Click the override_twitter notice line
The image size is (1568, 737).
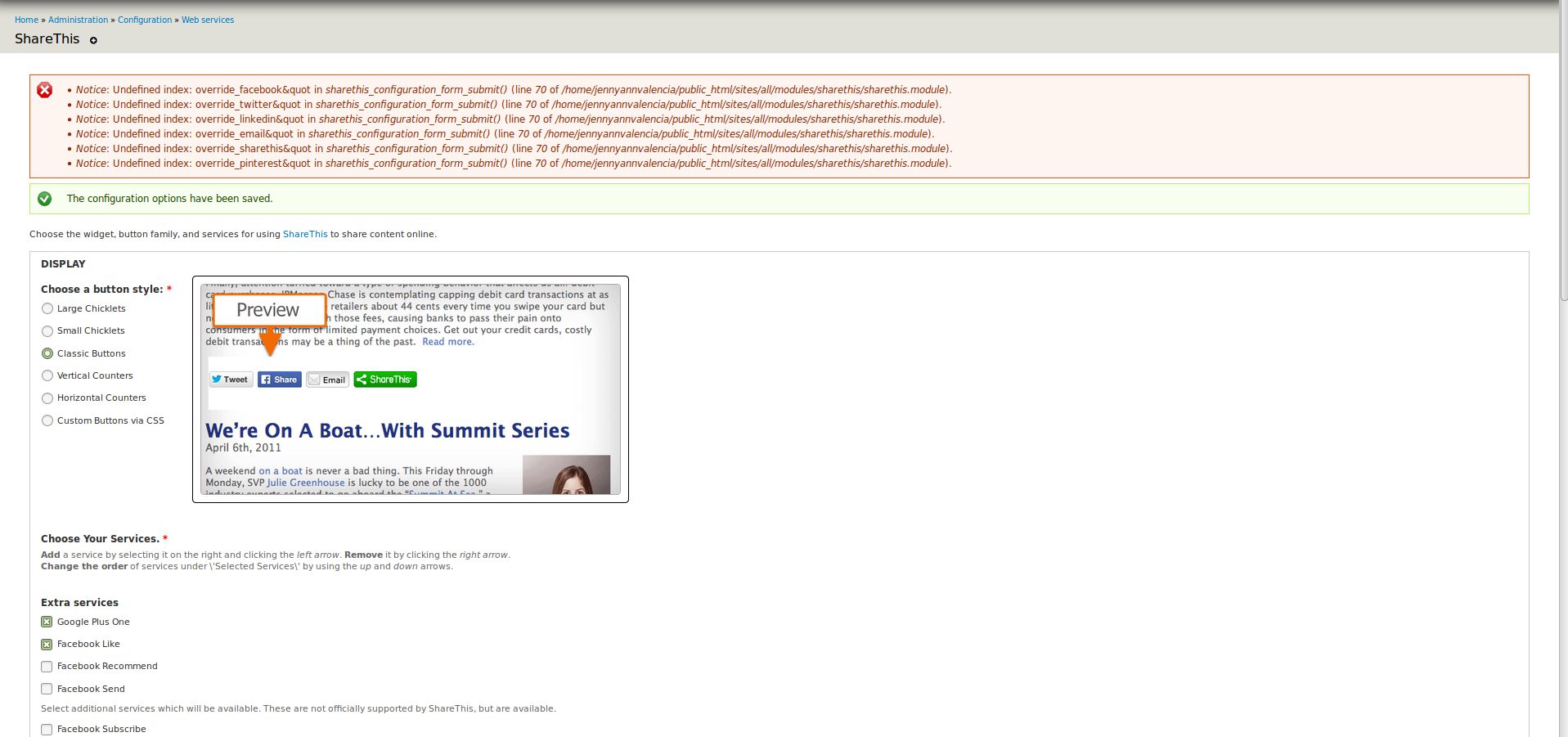(509, 105)
